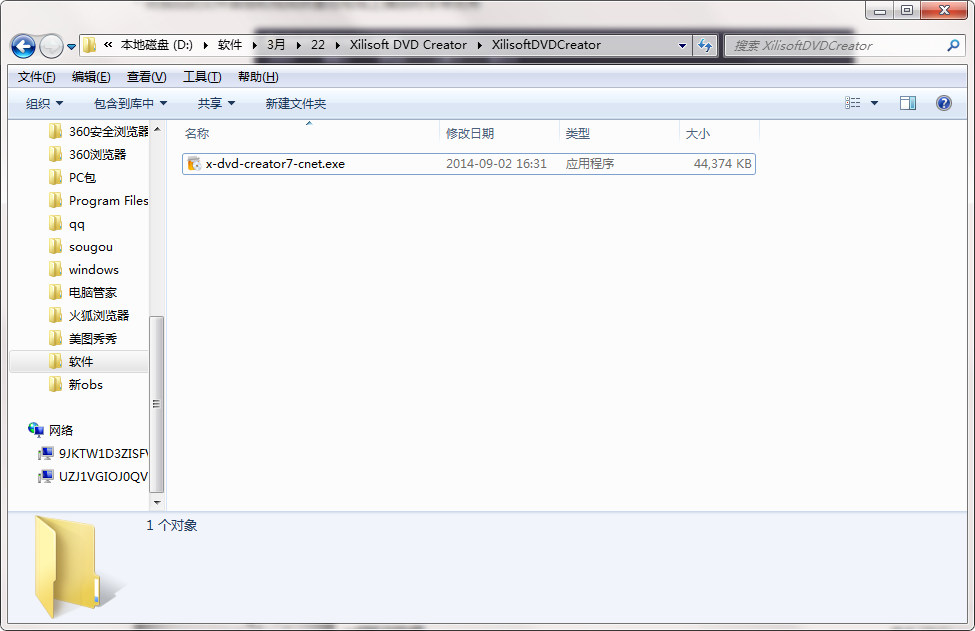Expand the arrow after 22 breadcrumb
This screenshot has width=975, height=631.
point(337,45)
